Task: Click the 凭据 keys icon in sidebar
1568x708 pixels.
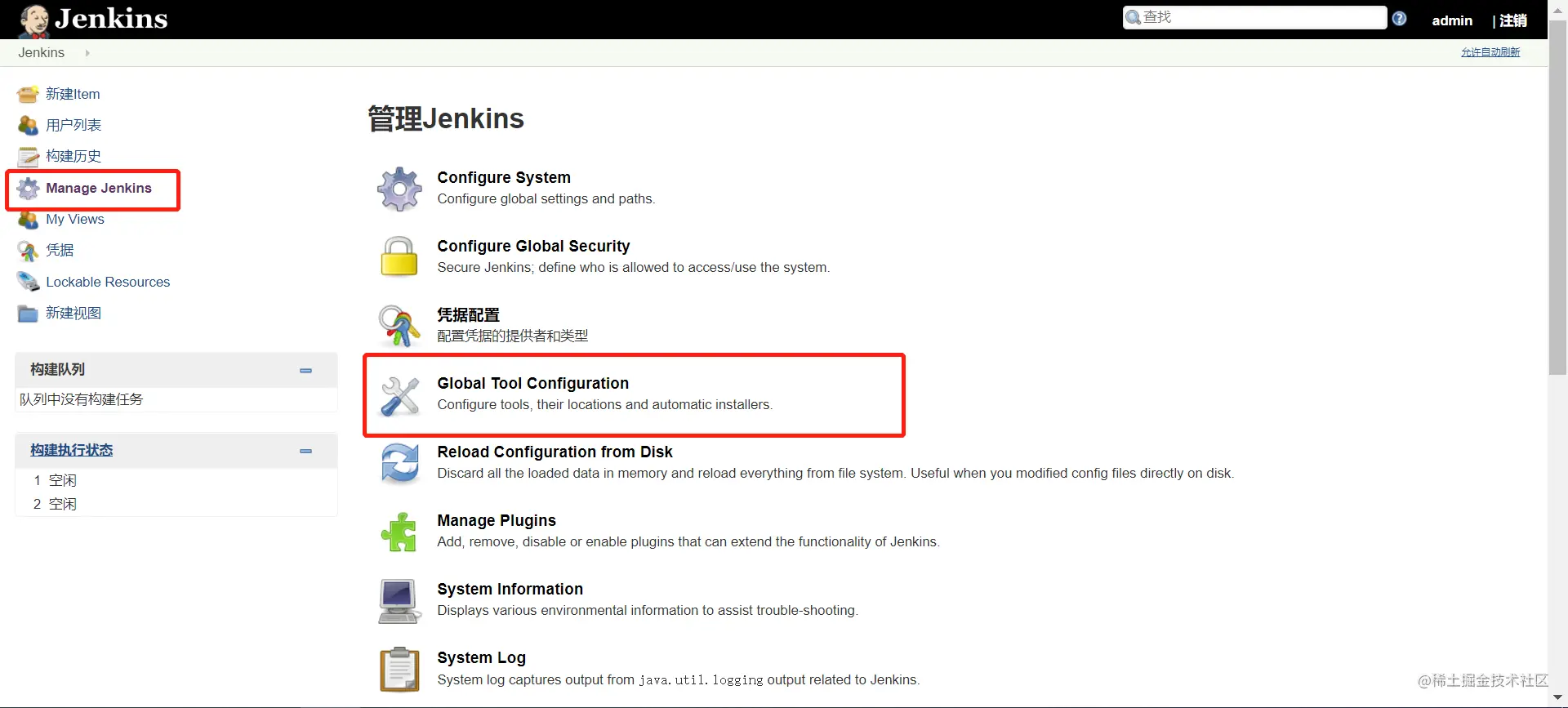Action: click(28, 251)
